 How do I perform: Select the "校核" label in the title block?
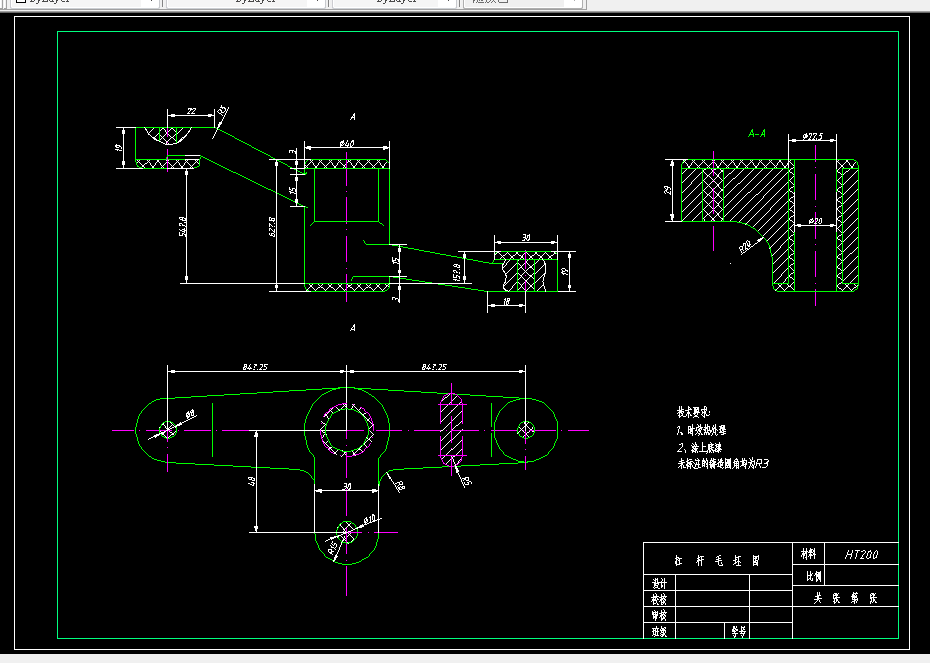660,599
